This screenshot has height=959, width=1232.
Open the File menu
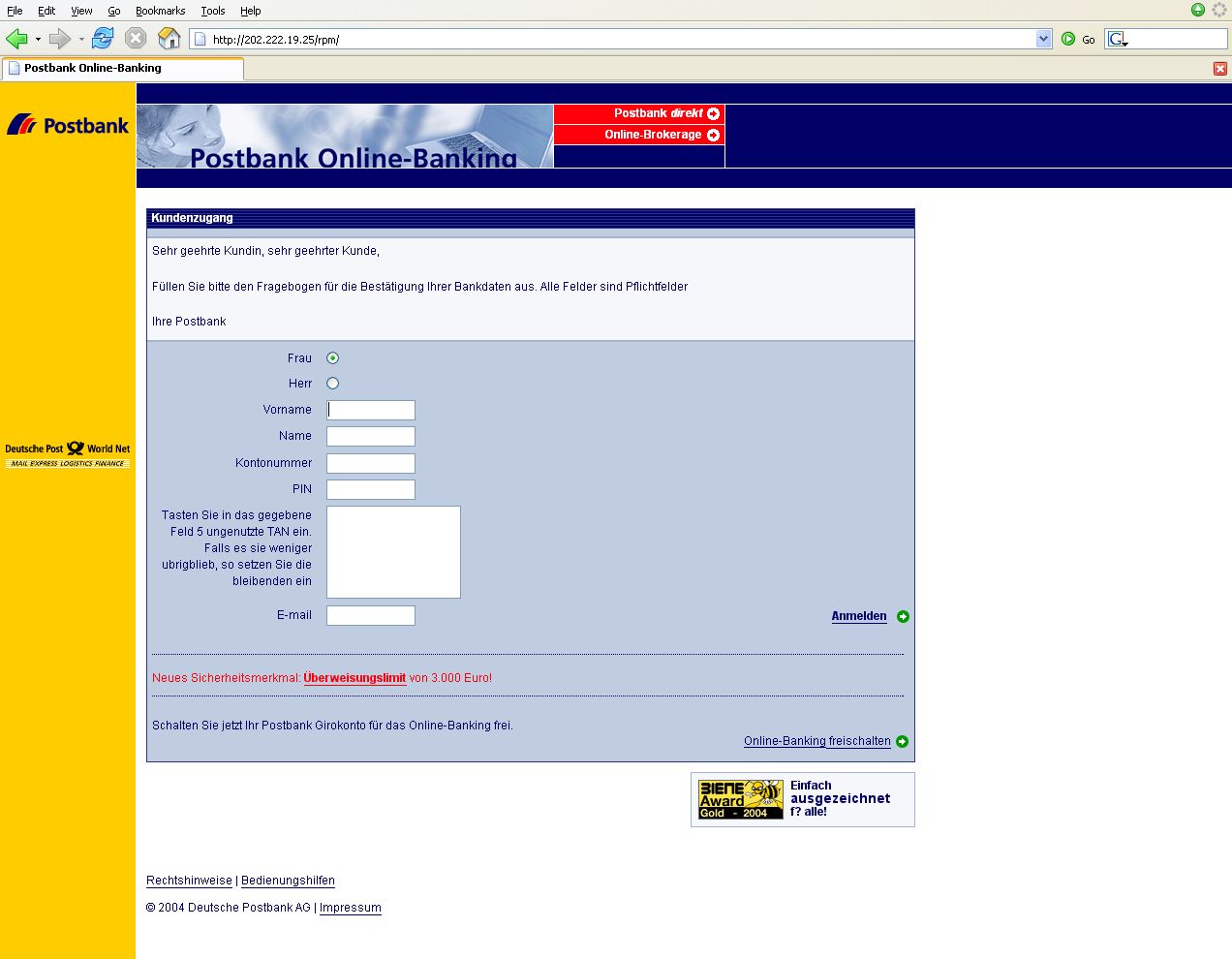tap(15, 11)
